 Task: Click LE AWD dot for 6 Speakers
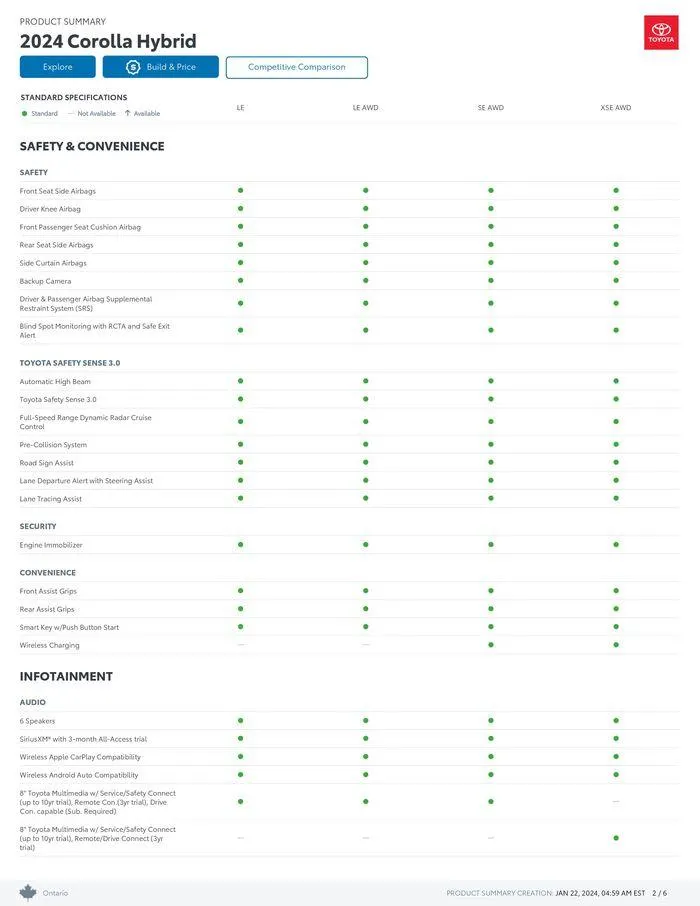point(366,721)
